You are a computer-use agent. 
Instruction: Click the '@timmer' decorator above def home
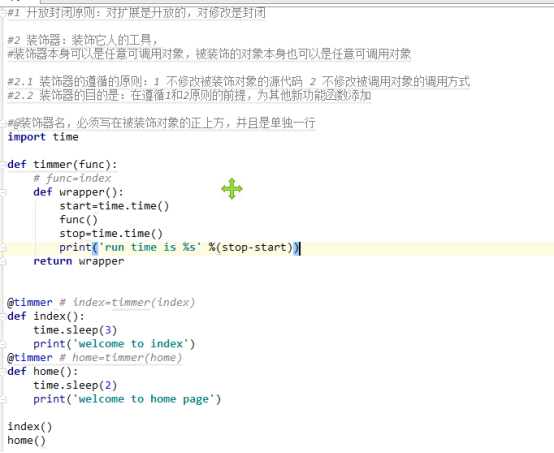tap(30, 358)
